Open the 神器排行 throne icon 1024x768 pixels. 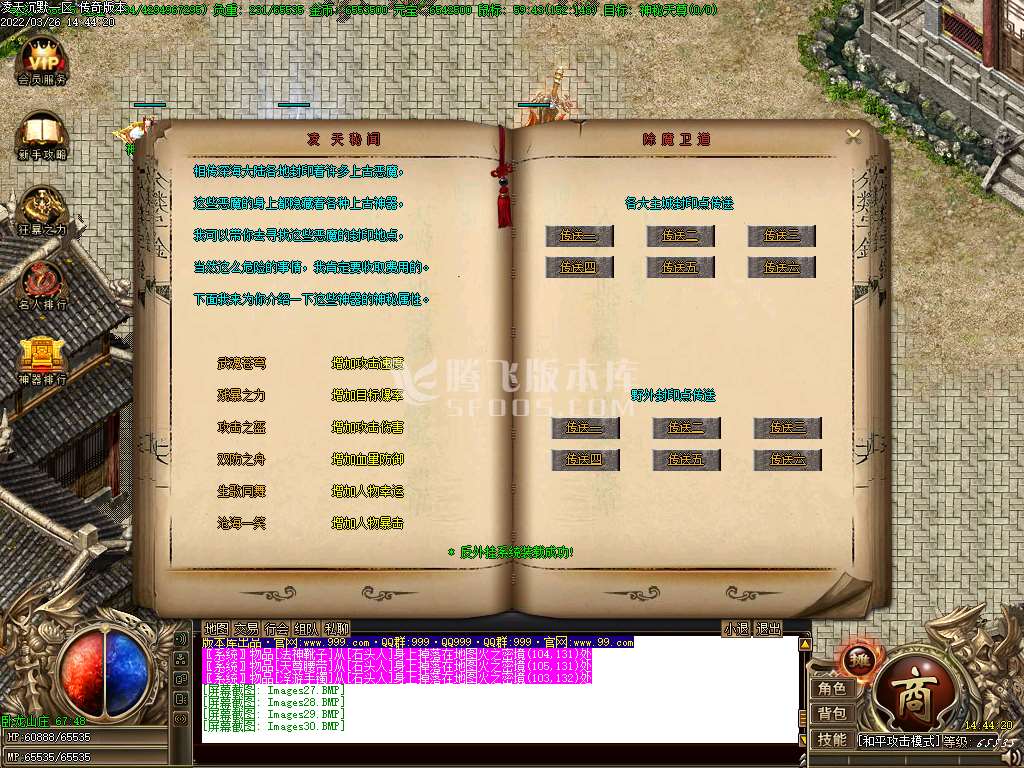pos(42,361)
